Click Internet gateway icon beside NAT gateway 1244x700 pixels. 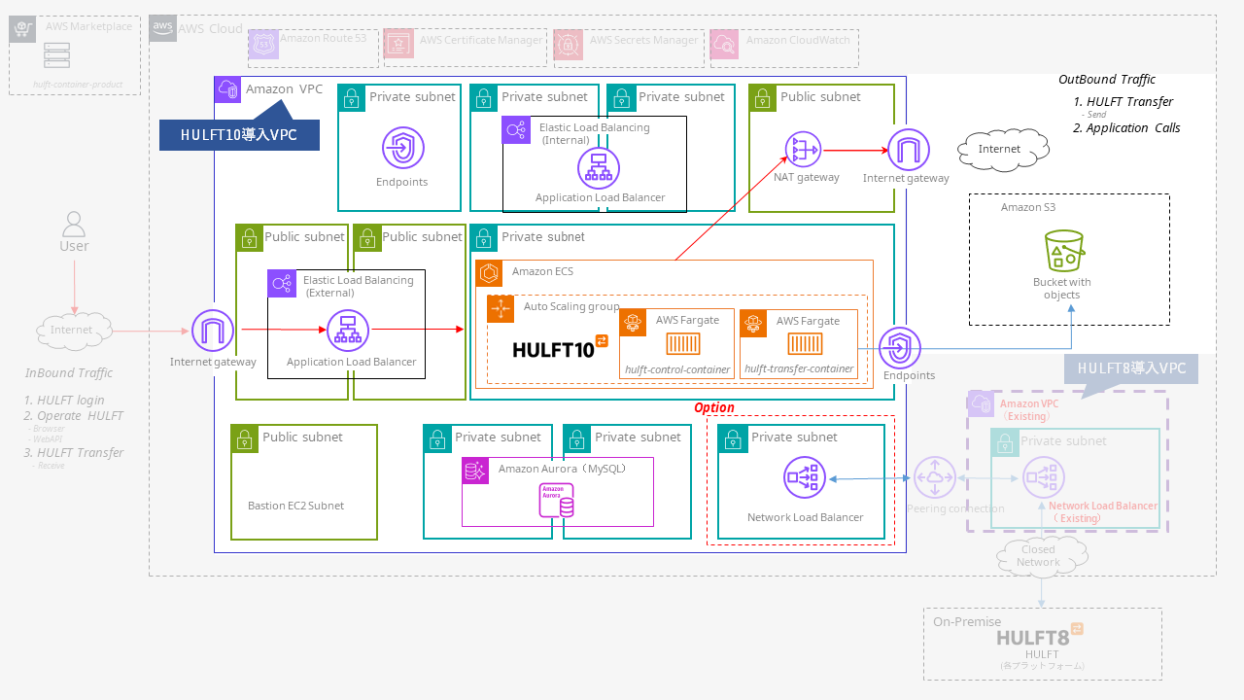click(x=908, y=149)
